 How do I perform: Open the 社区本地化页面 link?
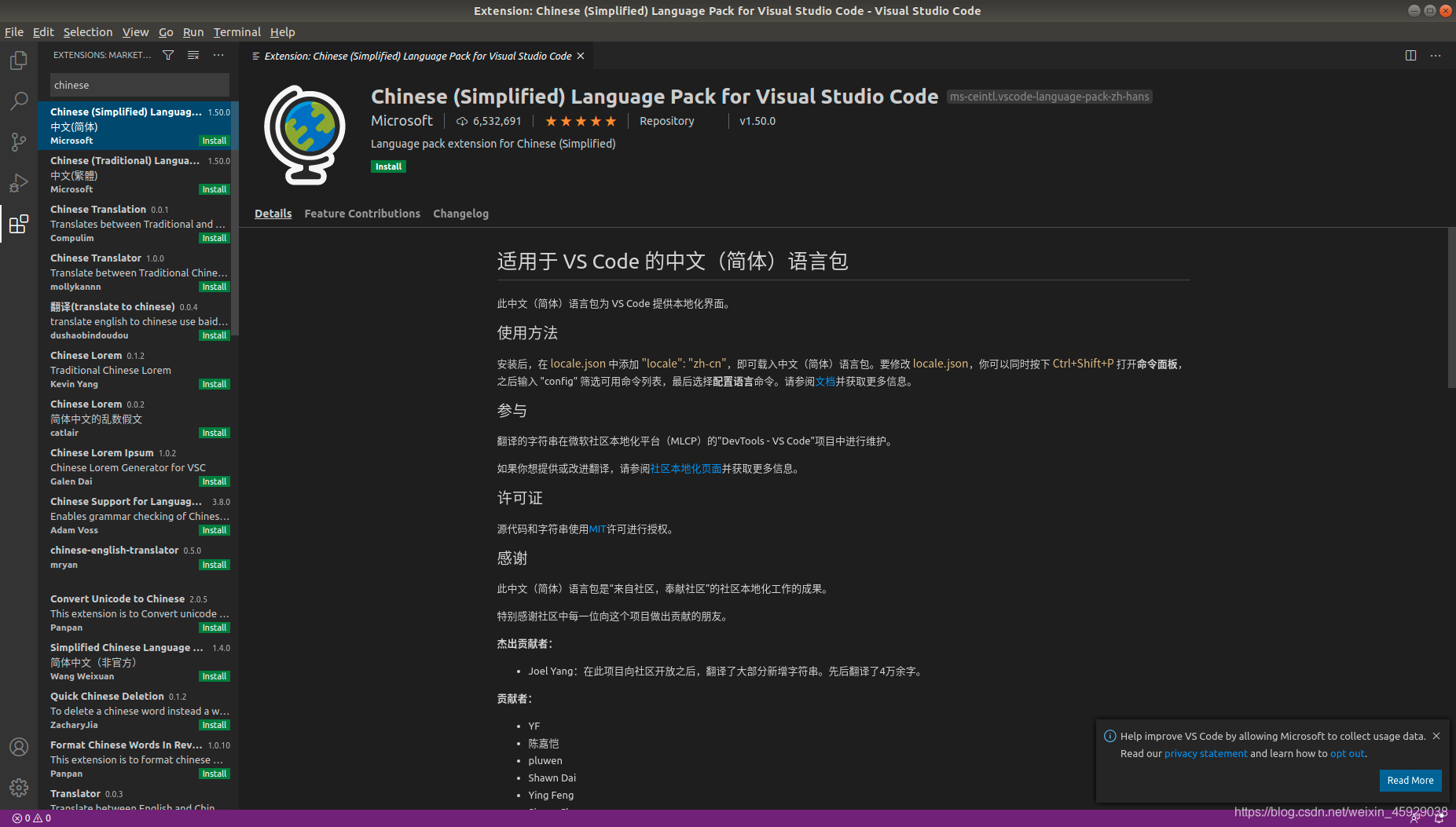tap(686, 469)
